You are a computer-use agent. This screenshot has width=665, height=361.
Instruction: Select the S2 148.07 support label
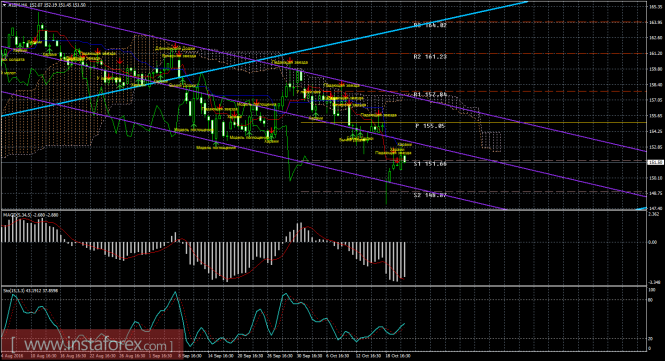pyautogui.click(x=430, y=196)
